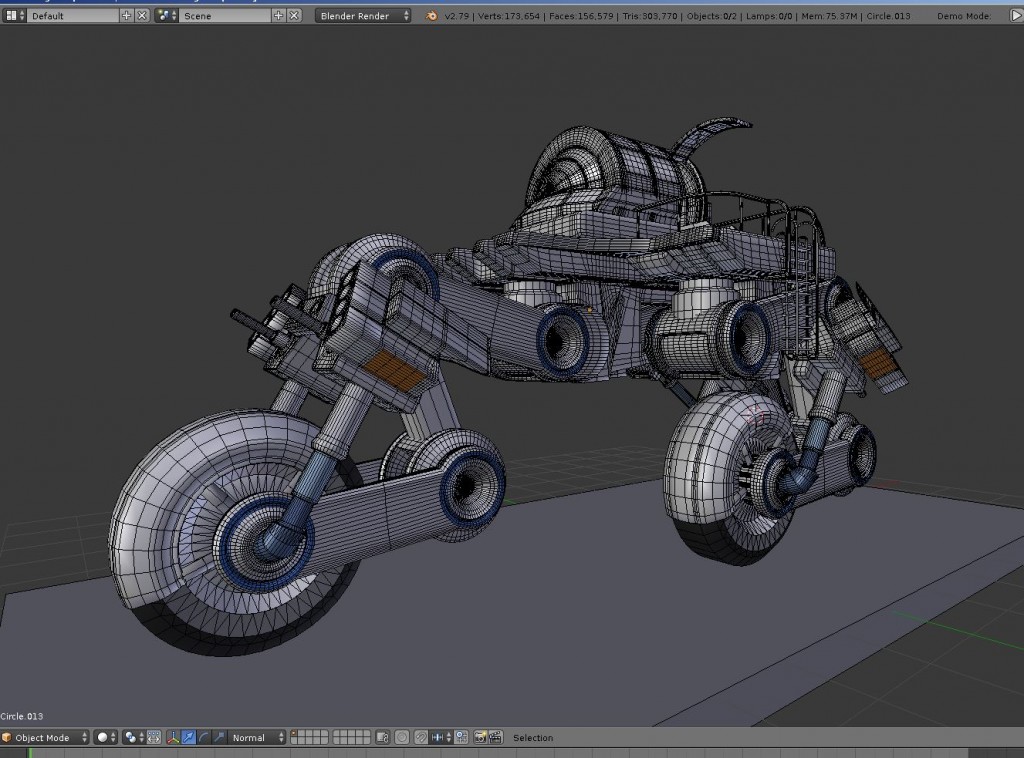Viewport: 1024px width, 758px height.
Task: Open the Blender Render engine dropdown
Action: (x=360, y=15)
